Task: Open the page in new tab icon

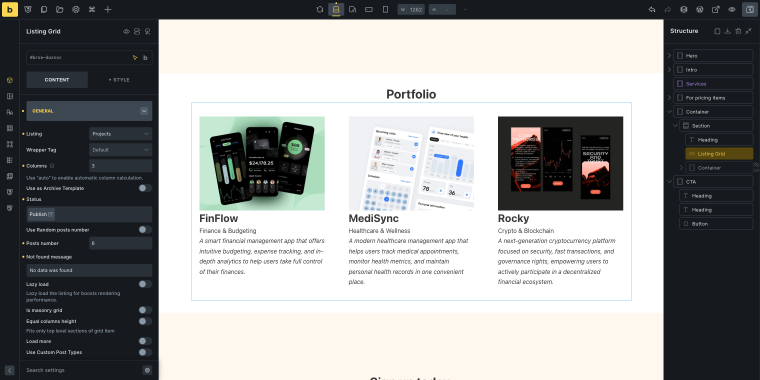Action: coord(715,9)
